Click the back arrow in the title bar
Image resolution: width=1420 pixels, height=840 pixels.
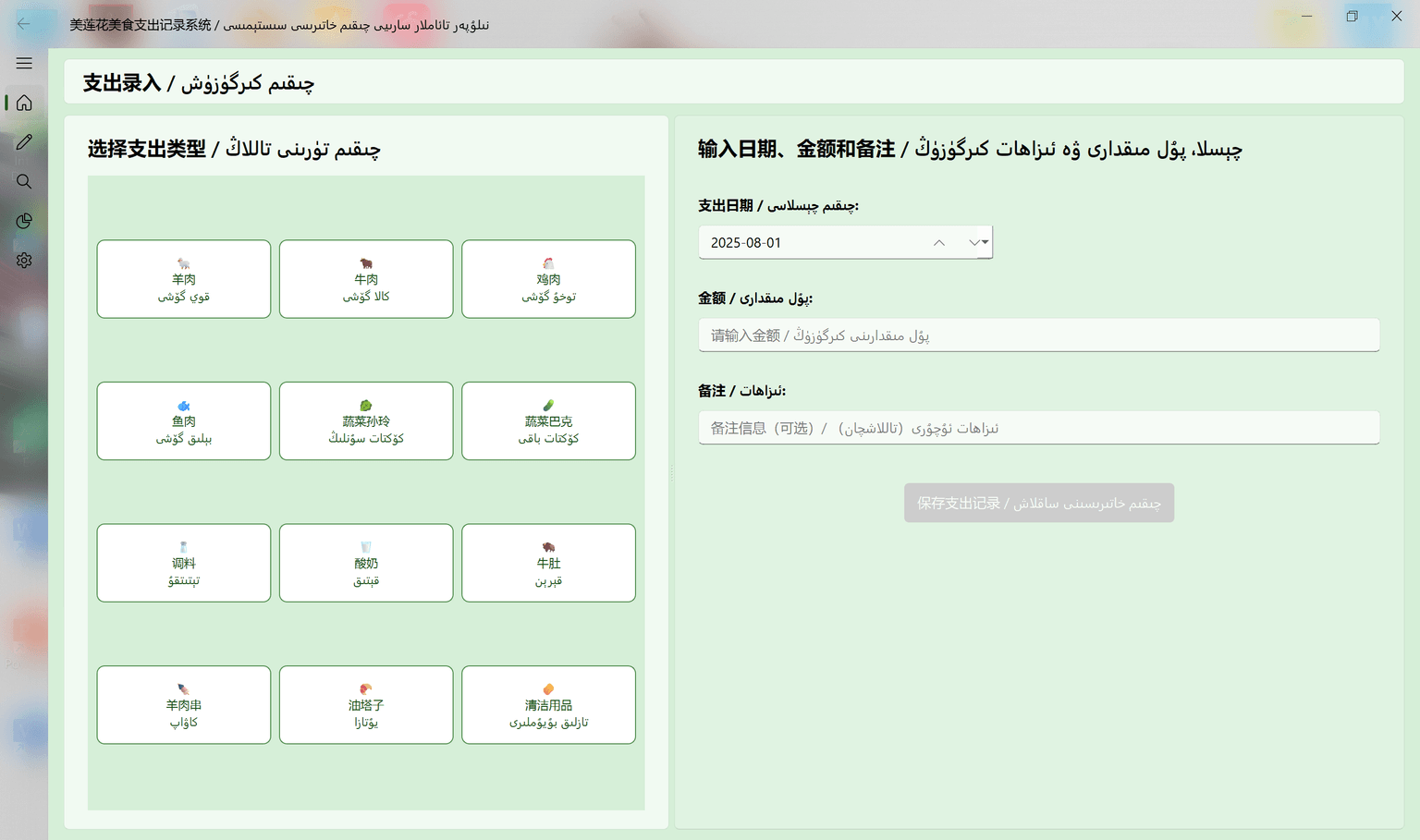24,24
